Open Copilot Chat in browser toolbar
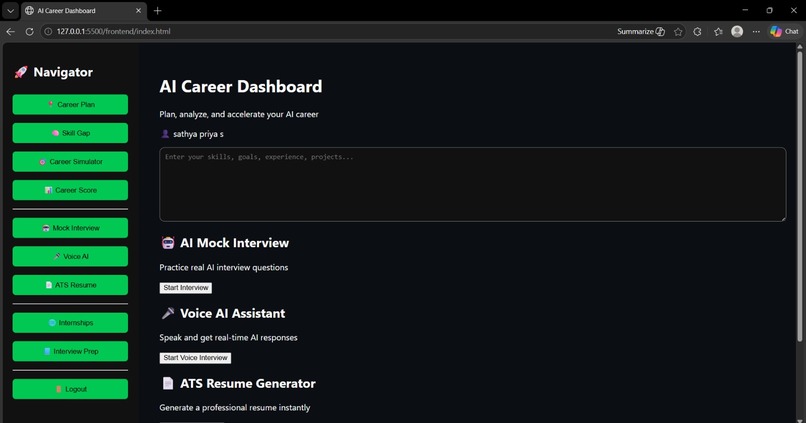Image resolution: width=806 pixels, height=423 pixels. (784, 31)
